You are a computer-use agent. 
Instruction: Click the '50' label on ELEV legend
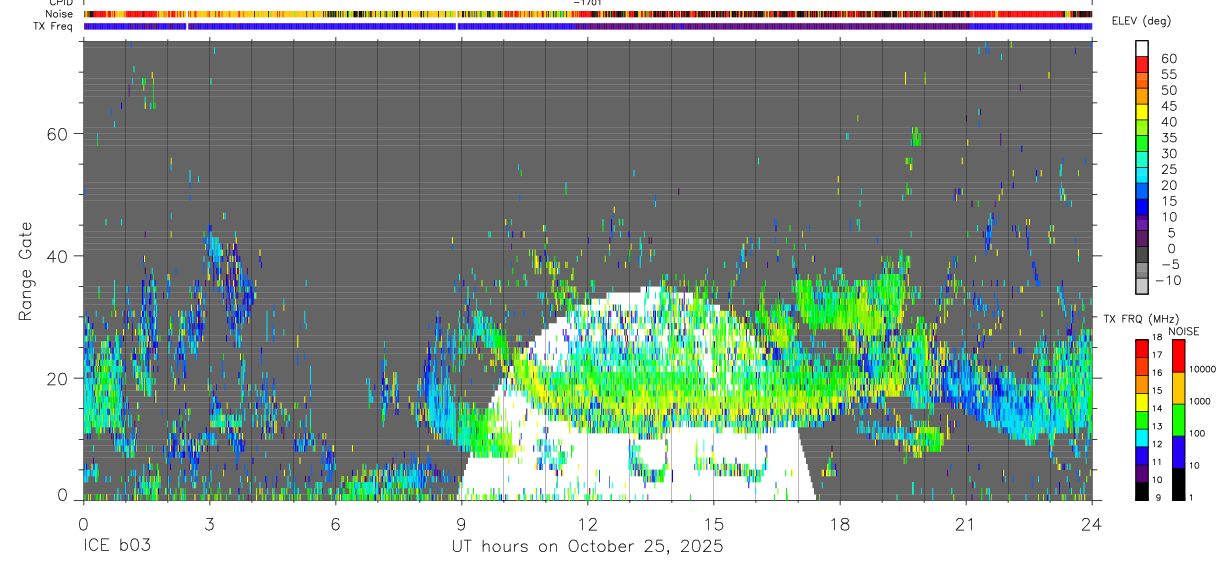(1168, 91)
